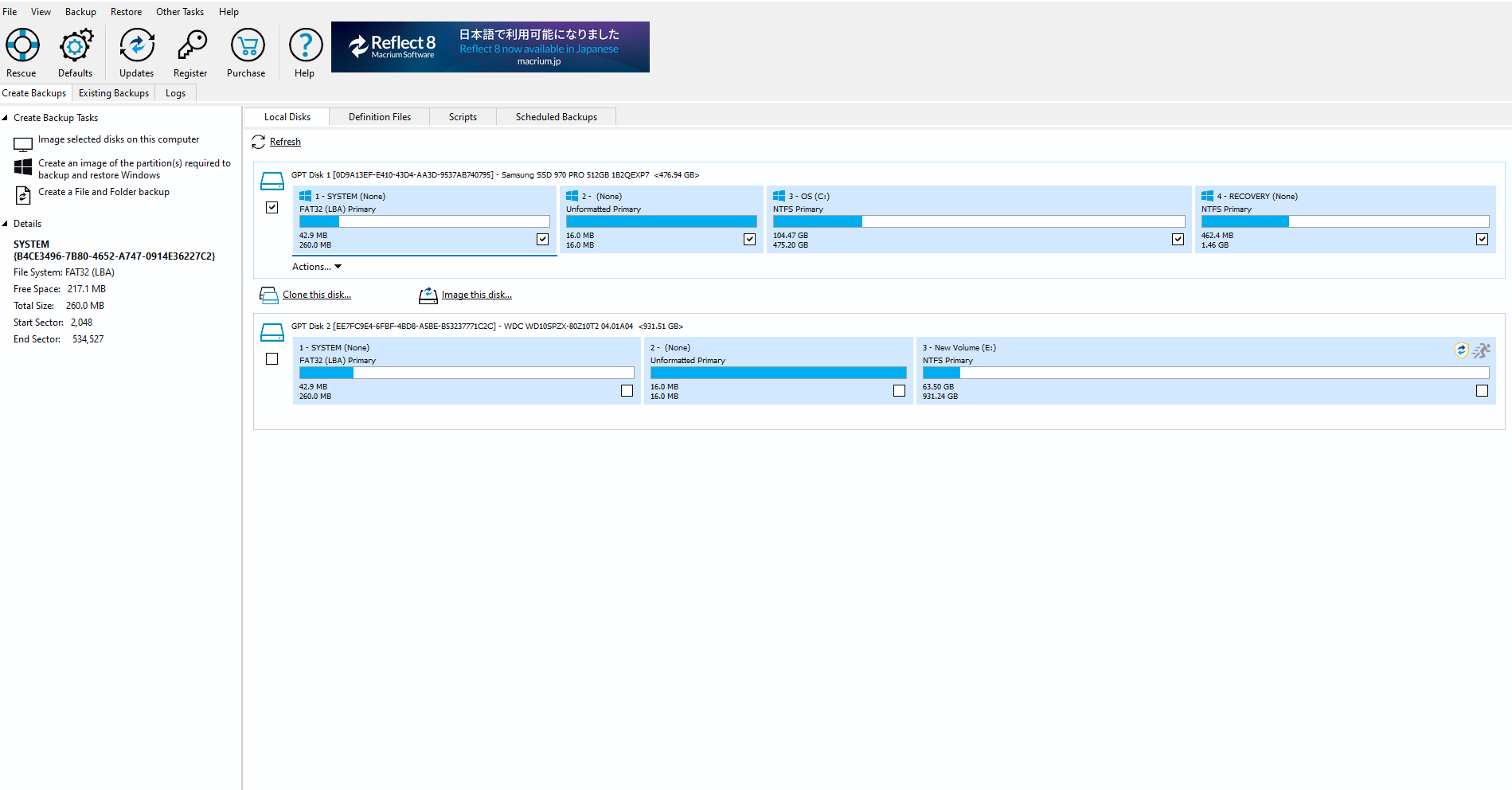Open the Actions dropdown for Disk 1
Viewport: 1512px width, 790px height.
point(316,267)
